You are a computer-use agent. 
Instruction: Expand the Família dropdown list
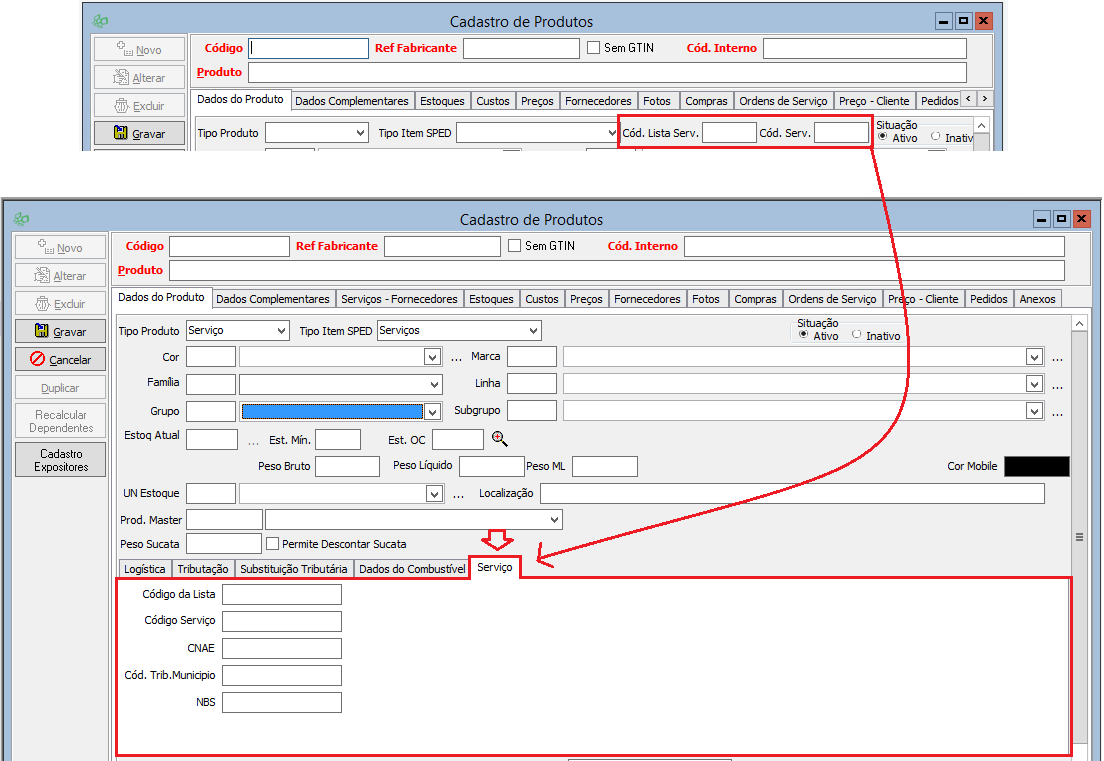point(434,384)
